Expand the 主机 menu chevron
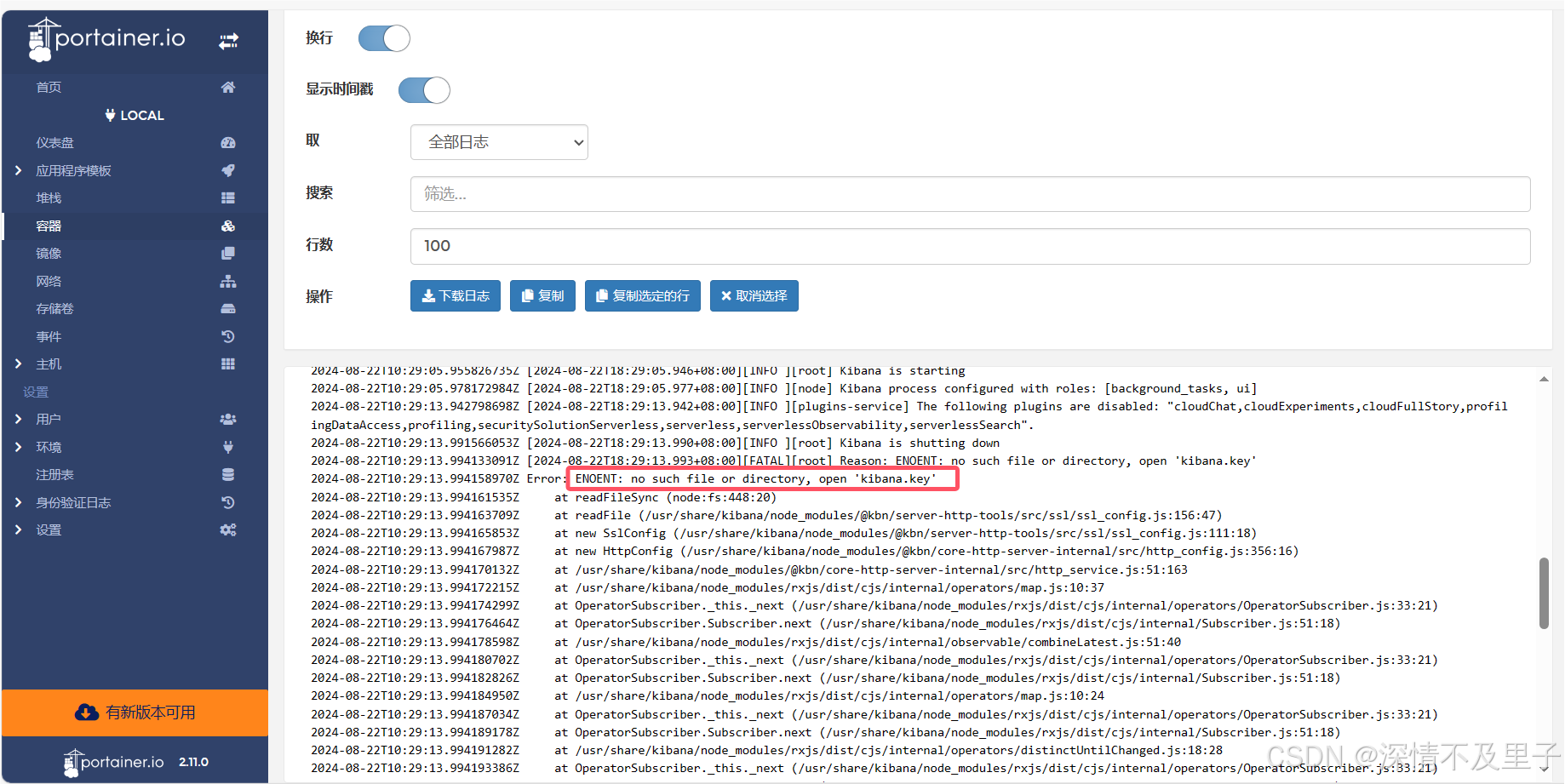The image size is (1565, 784). pyautogui.click(x=19, y=363)
